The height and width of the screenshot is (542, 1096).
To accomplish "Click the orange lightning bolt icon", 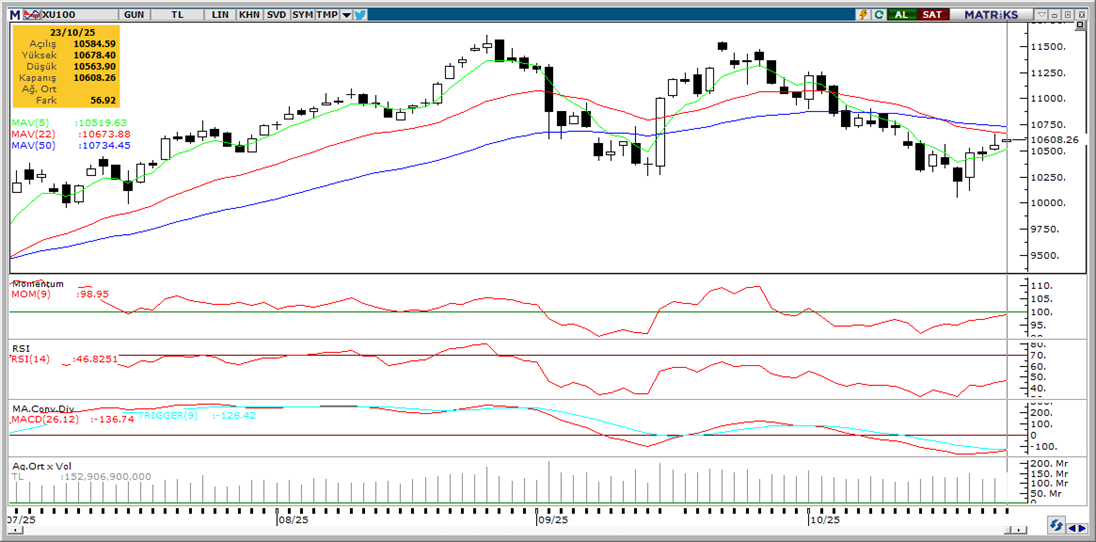I will click(863, 15).
